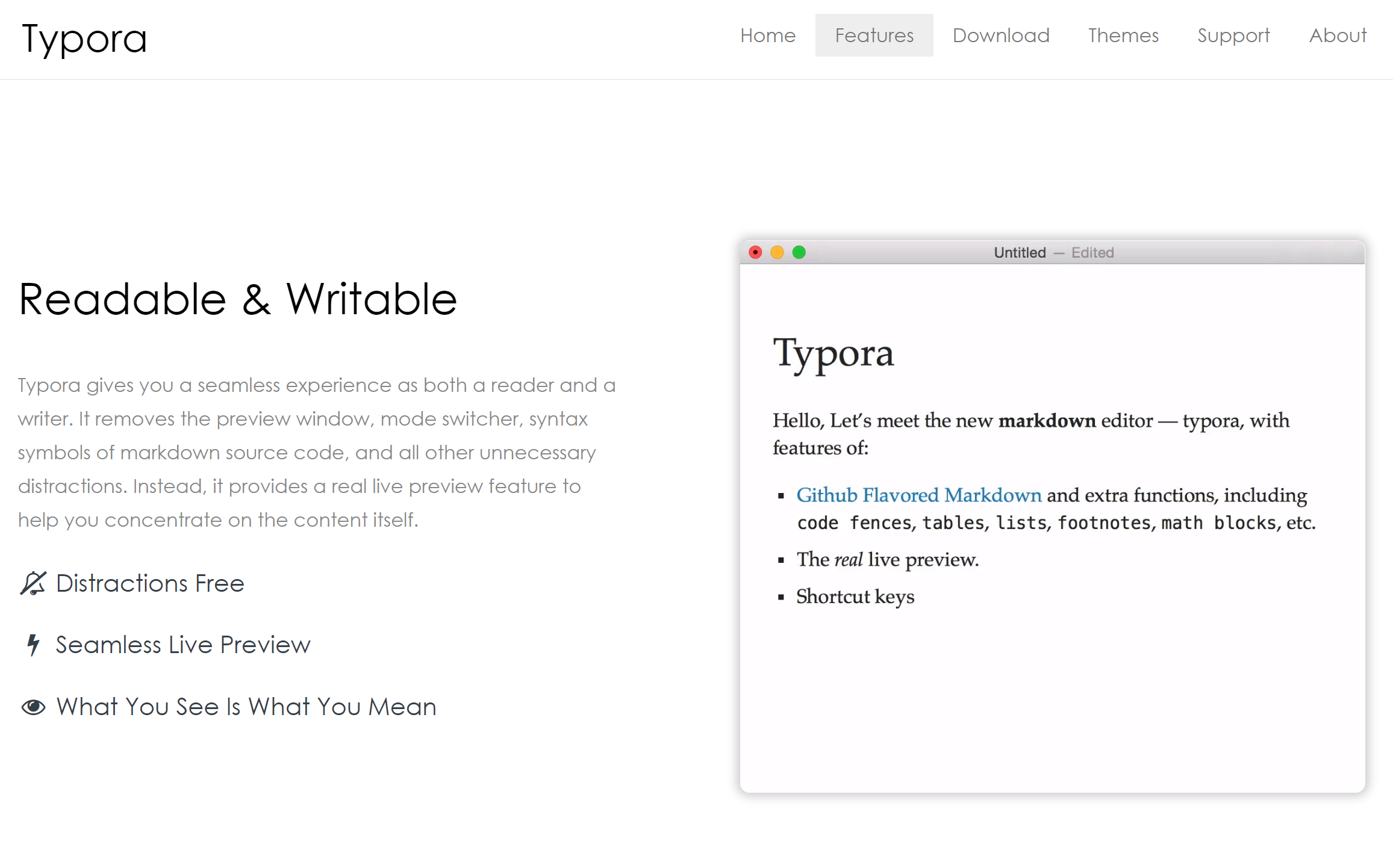
Task: Click the Typora heading inside the editor preview
Action: [834, 353]
